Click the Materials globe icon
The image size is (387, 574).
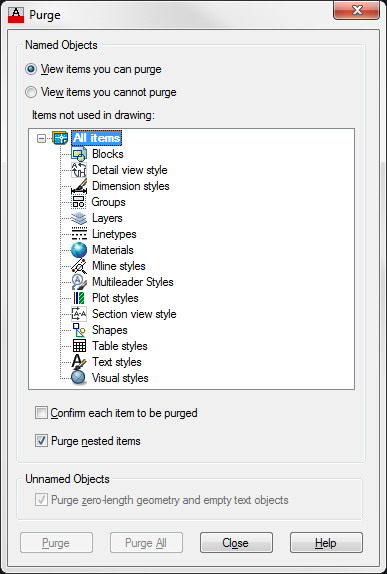(79, 250)
